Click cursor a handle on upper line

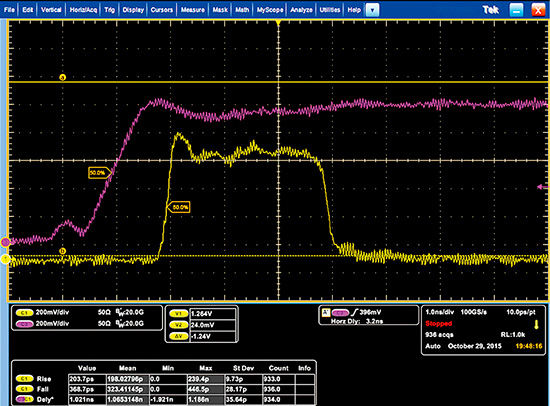click(x=63, y=77)
